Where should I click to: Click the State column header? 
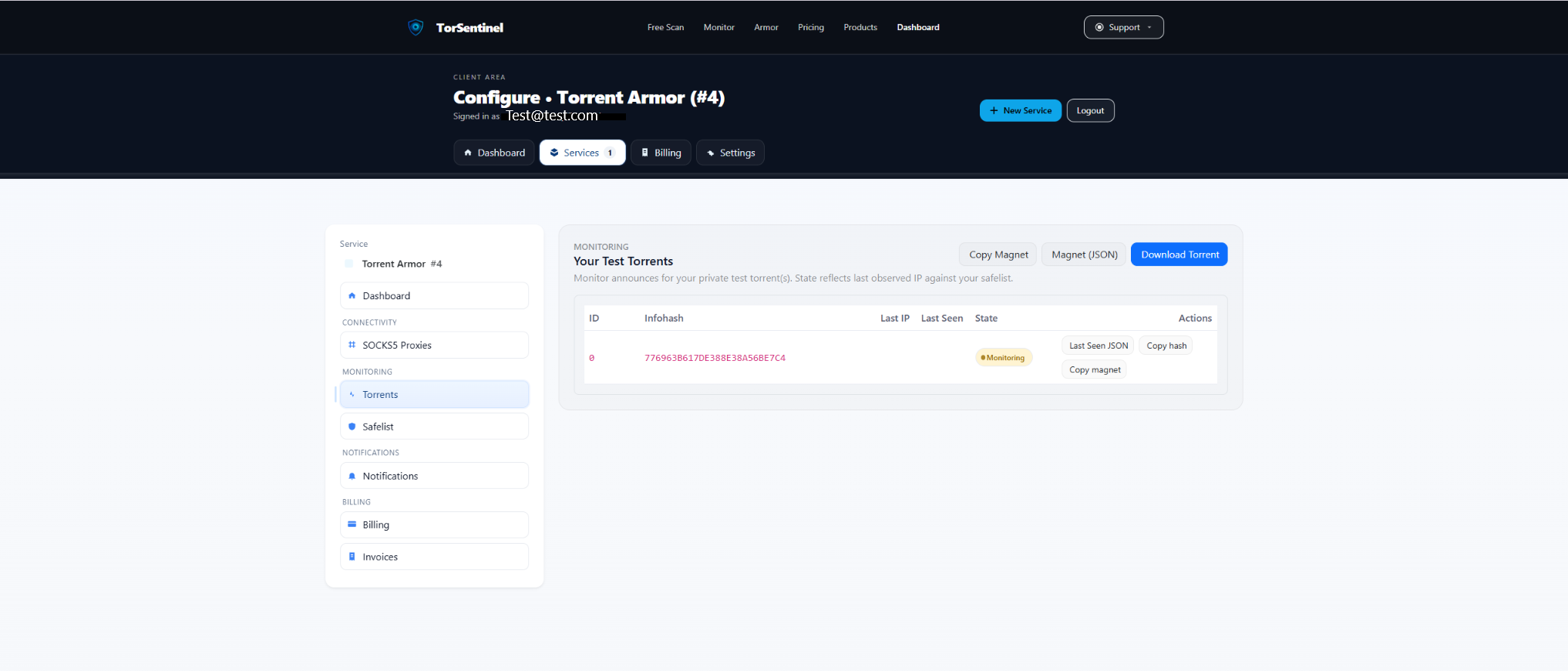tap(986, 318)
